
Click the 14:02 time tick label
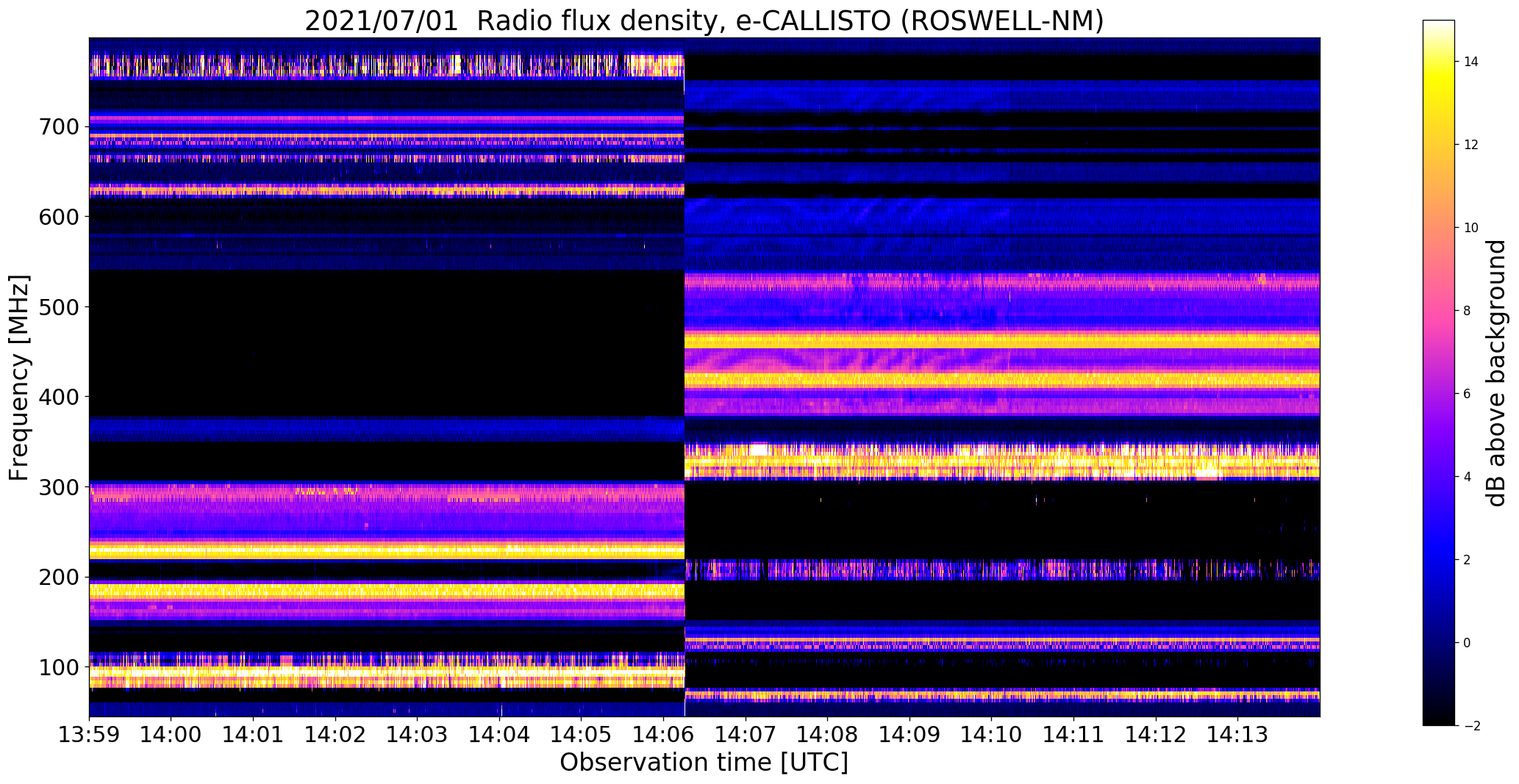335,734
